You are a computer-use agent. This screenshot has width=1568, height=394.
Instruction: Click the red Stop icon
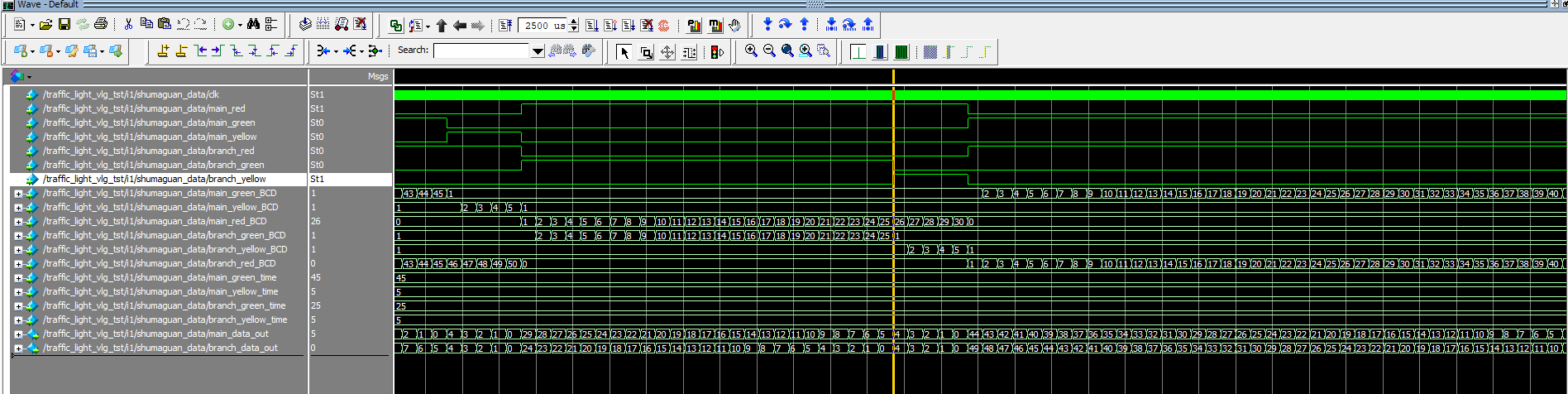pos(663,26)
